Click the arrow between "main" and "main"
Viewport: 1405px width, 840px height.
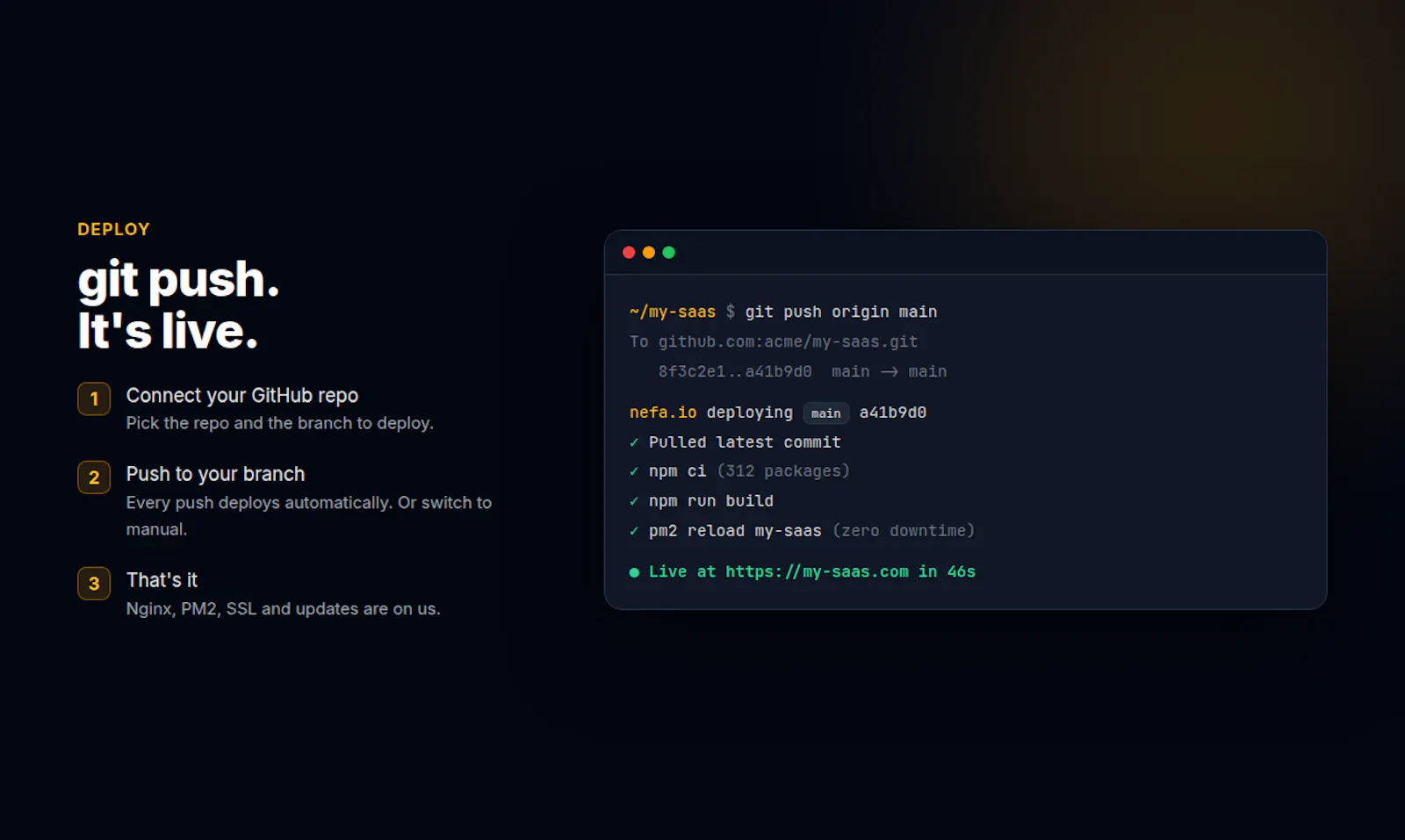tap(890, 372)
